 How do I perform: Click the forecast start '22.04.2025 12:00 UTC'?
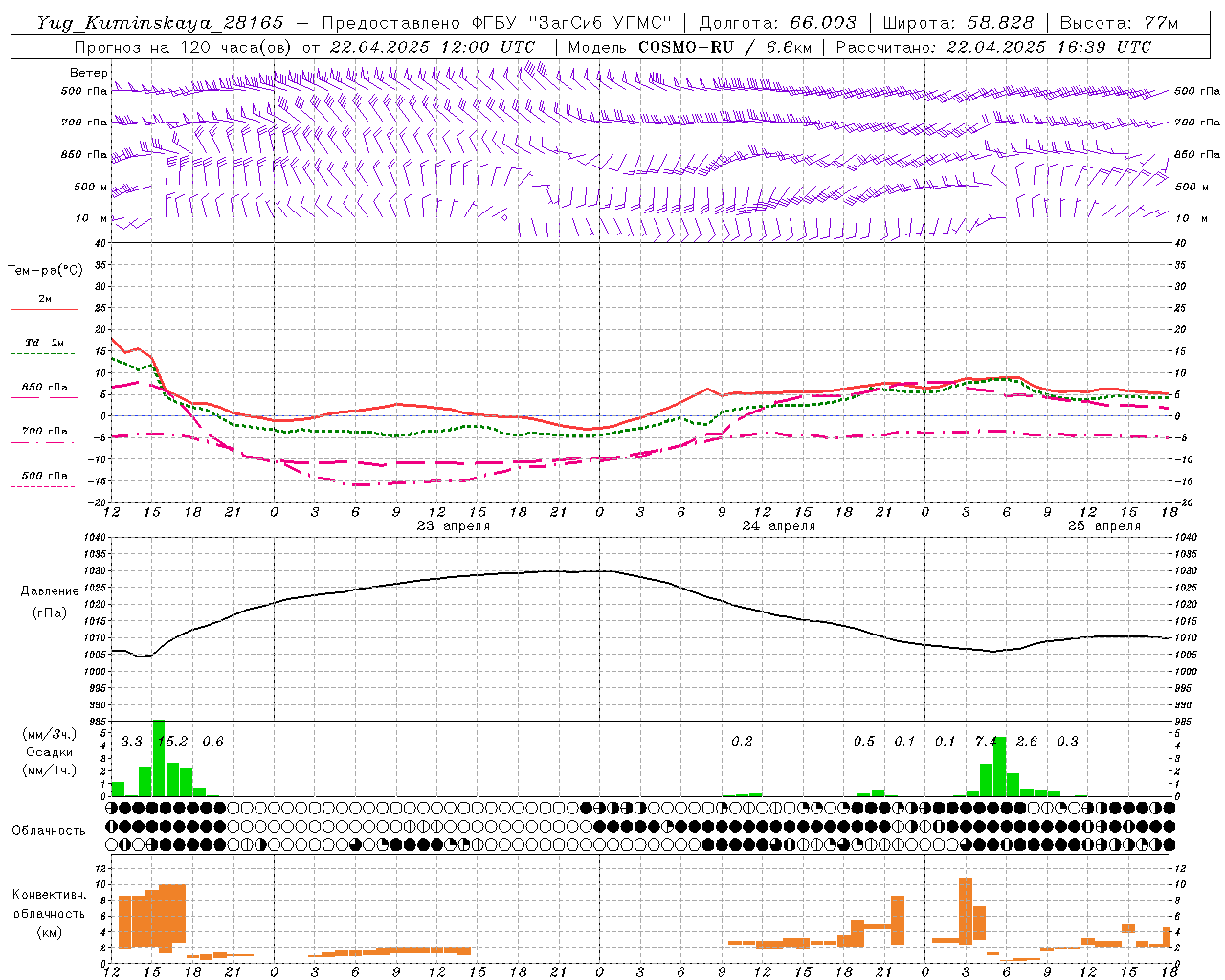(433, 47)
